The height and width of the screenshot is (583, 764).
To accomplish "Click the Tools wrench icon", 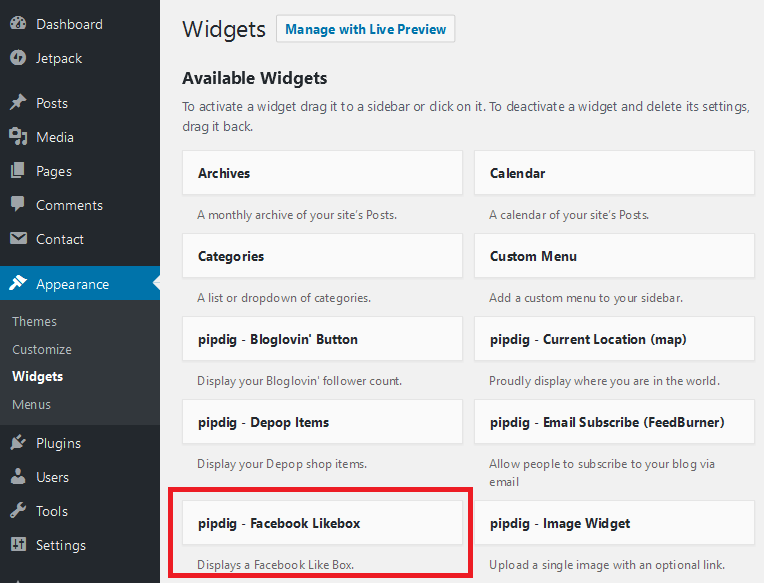I will tap(18, 510).
